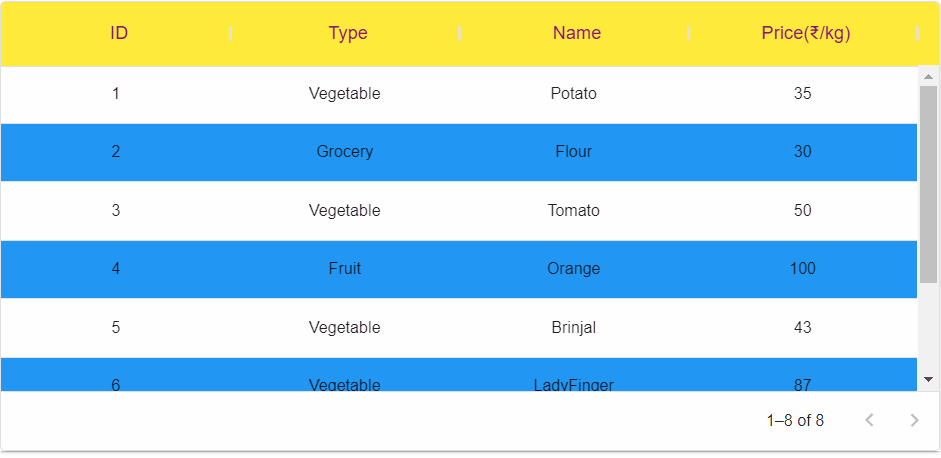
Task: Select the Tomato name cell
Action: pyautogui.click(x=574, y=211)
